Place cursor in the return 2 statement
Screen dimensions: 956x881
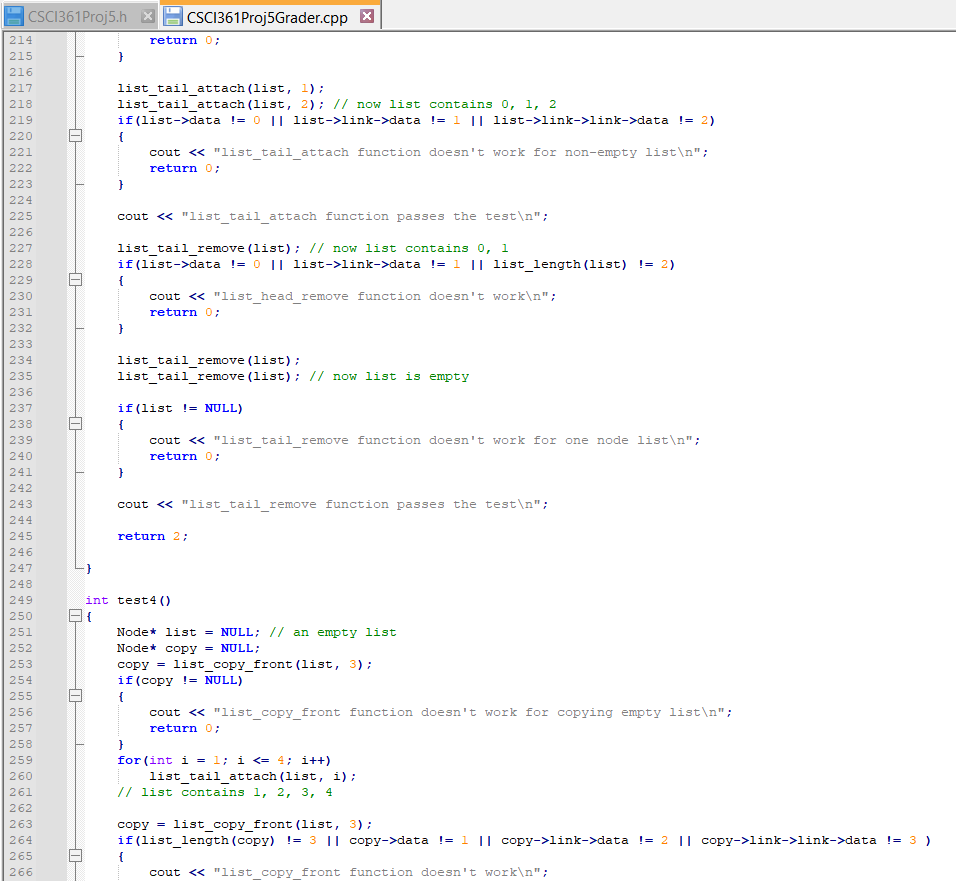click(150, 535)
